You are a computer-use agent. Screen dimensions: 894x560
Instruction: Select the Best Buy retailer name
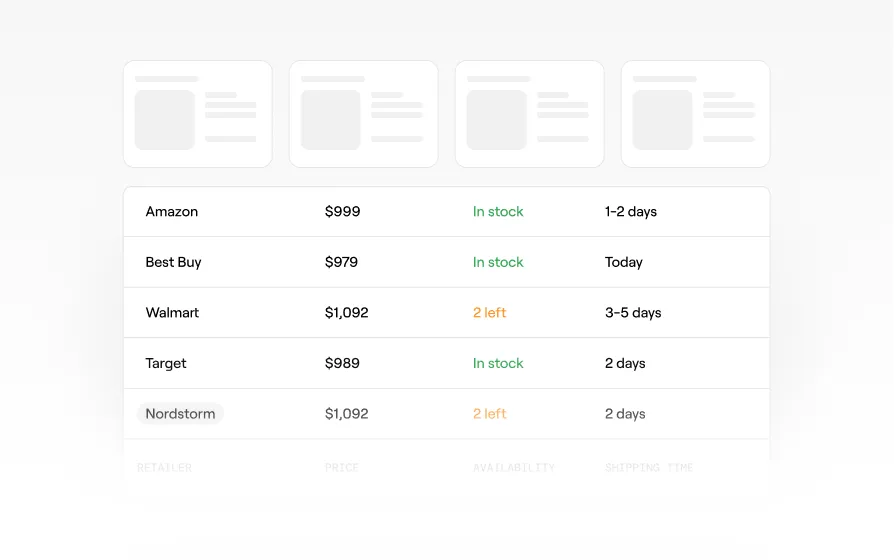[173, 262]
